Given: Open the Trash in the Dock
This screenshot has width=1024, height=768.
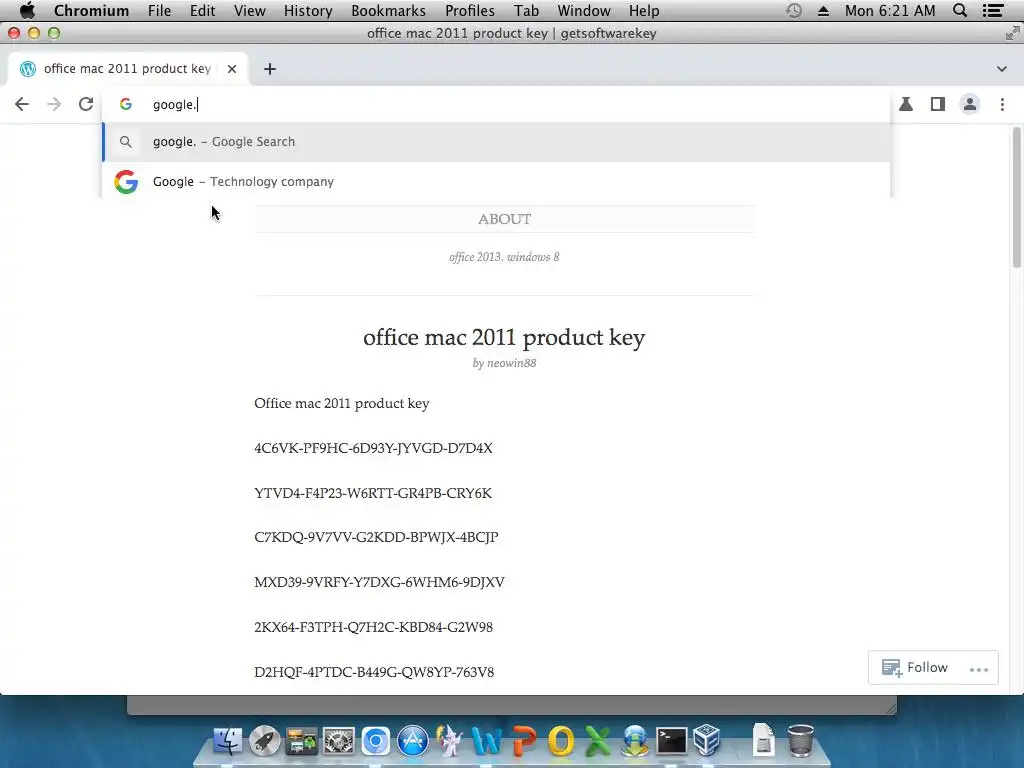Looking at the screenshot, I should [800, 740].
